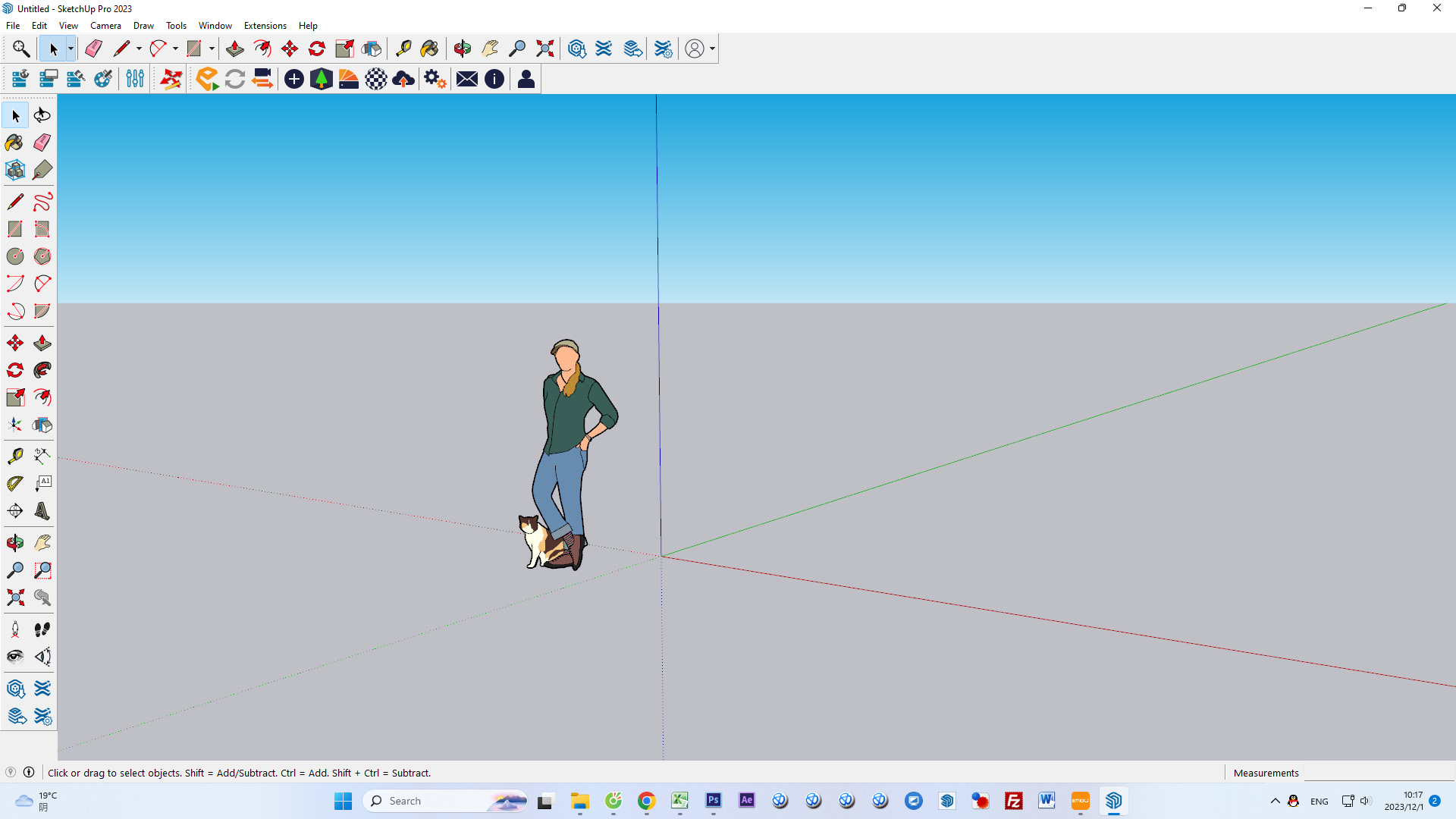
Task: Activate the Position Camera tool
Action: (15, 629)
